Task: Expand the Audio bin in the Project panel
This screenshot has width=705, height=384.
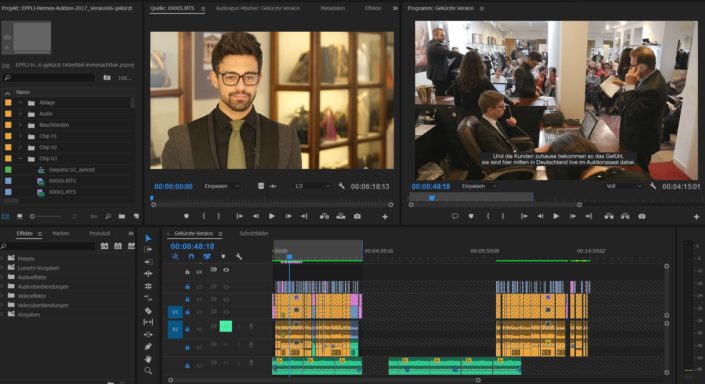Action: [x=20, y=114]
